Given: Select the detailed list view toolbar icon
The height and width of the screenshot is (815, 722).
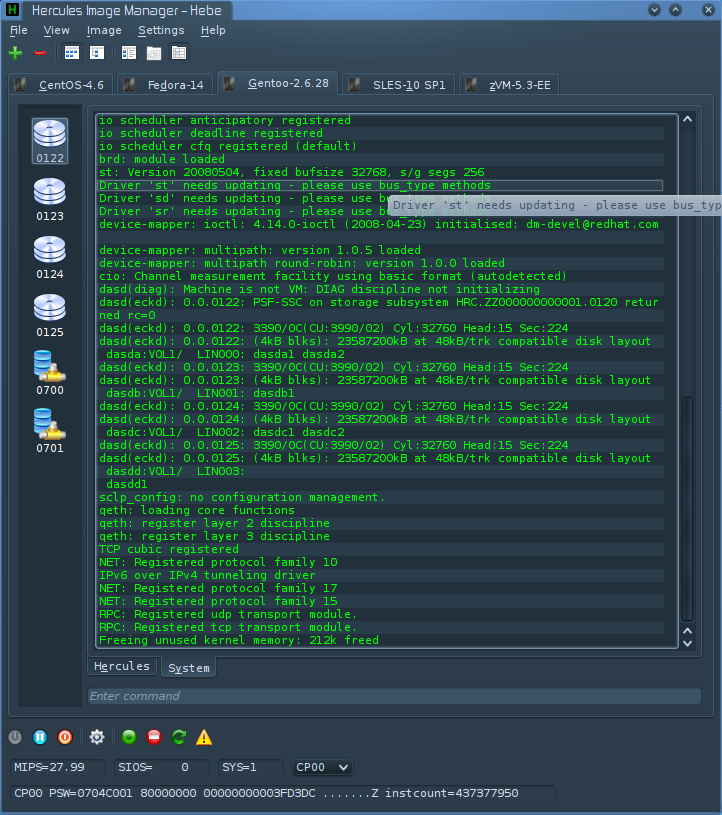Looking at the screenshot, I should [x=128, y=53].
